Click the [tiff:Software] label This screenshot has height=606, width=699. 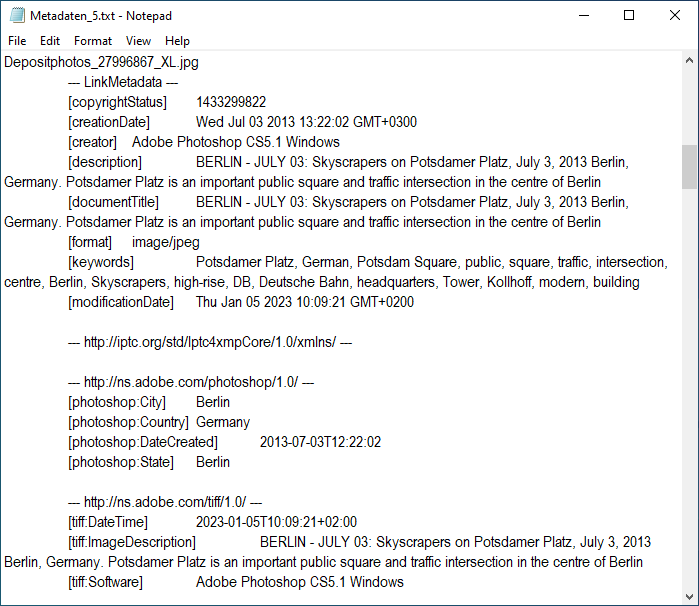coord(105,582)
